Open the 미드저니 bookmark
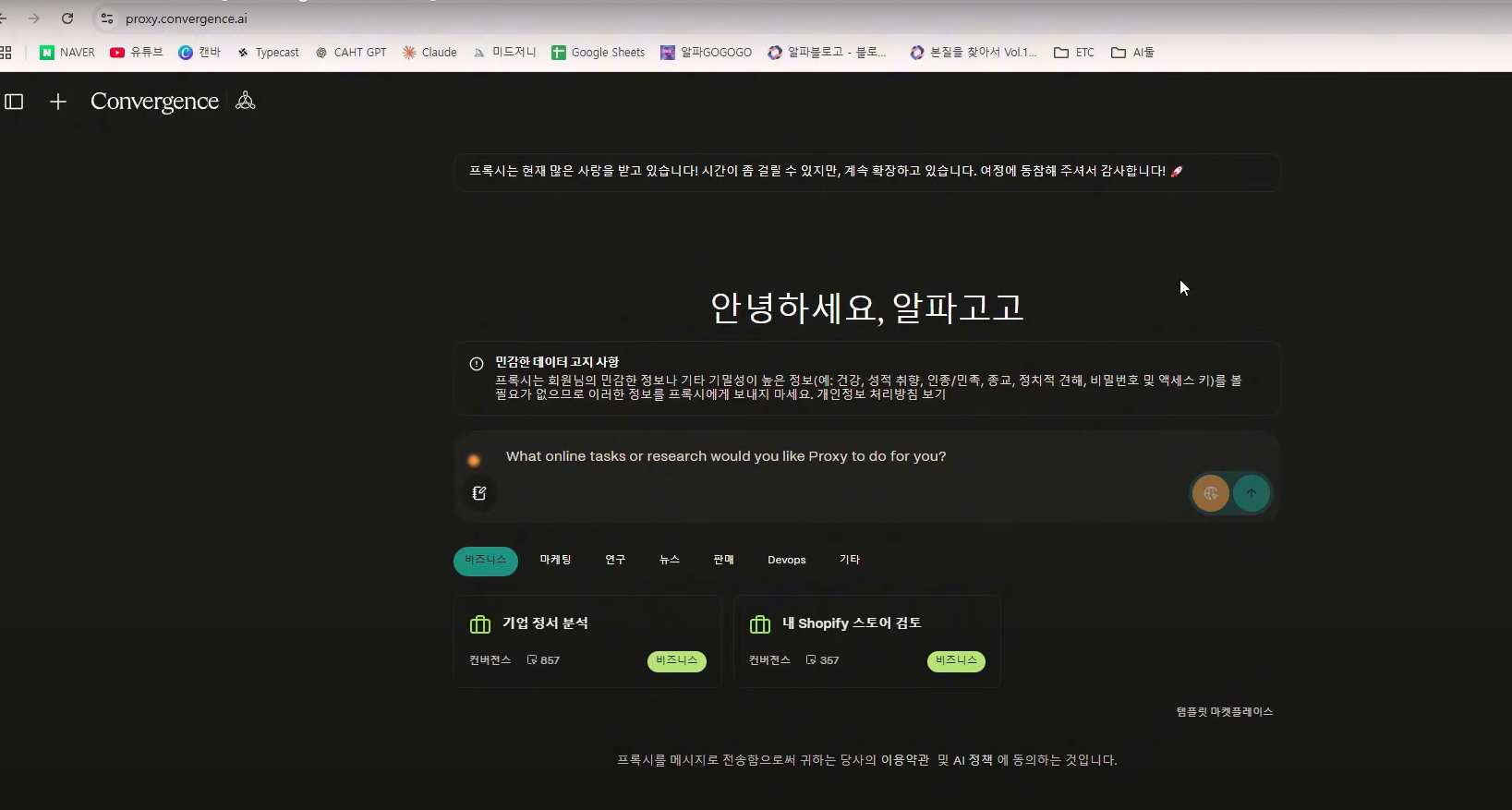The width and height of the screenshot is (1512, 810). tap(504, 53)
